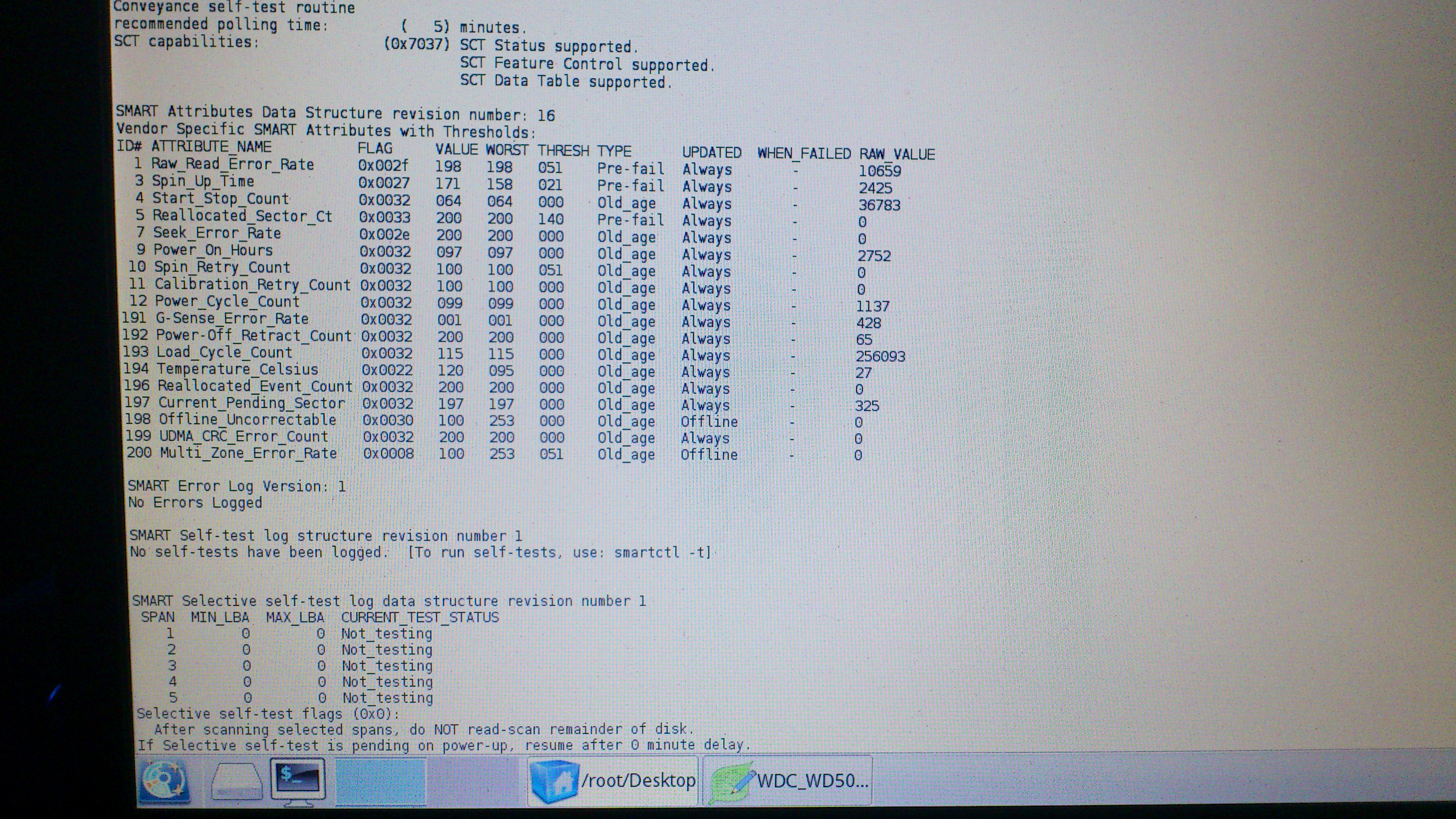
Task: Select the Offline_Uncorrectable attribute name
Action: tap(248, 419)
